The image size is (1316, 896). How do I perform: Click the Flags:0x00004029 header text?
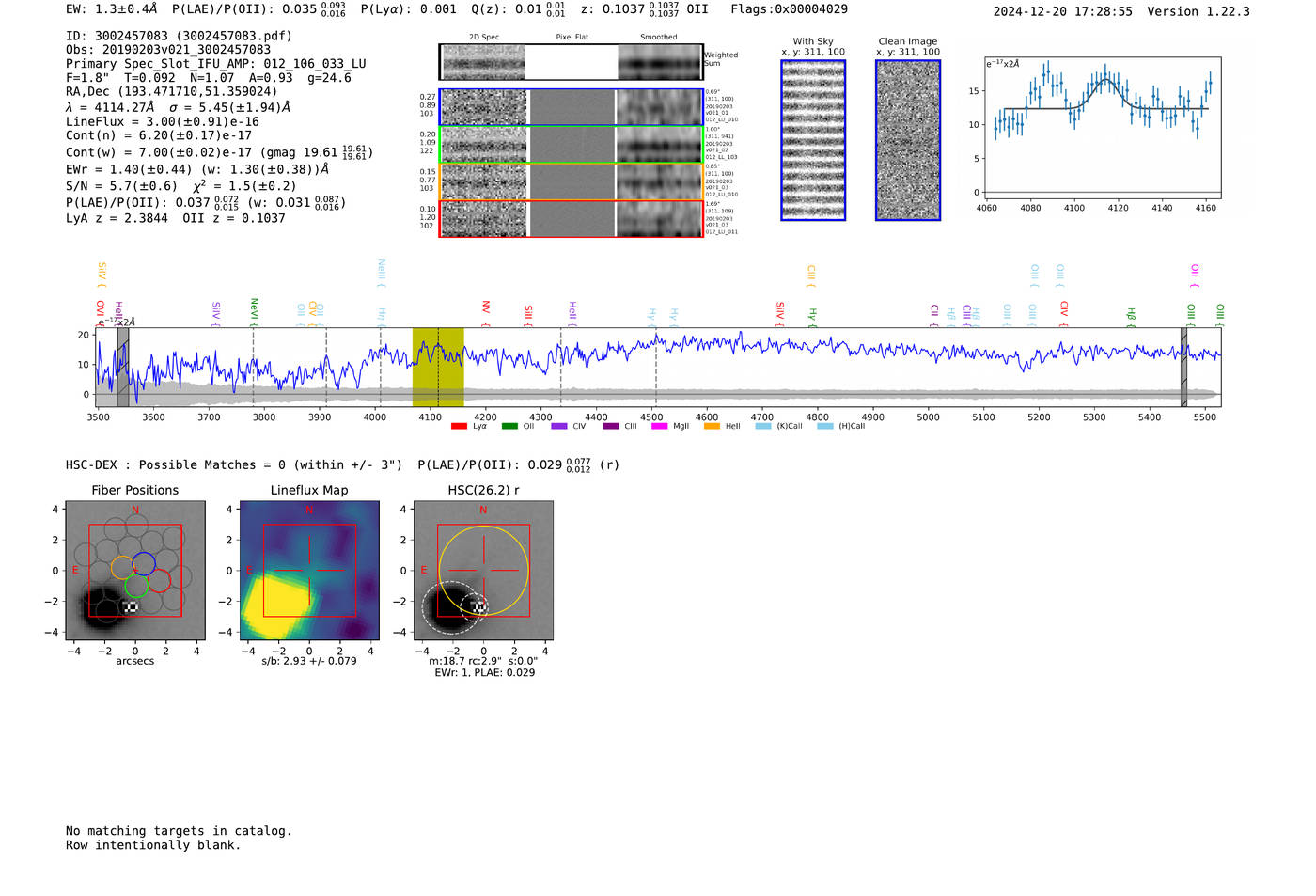[789, 9]
